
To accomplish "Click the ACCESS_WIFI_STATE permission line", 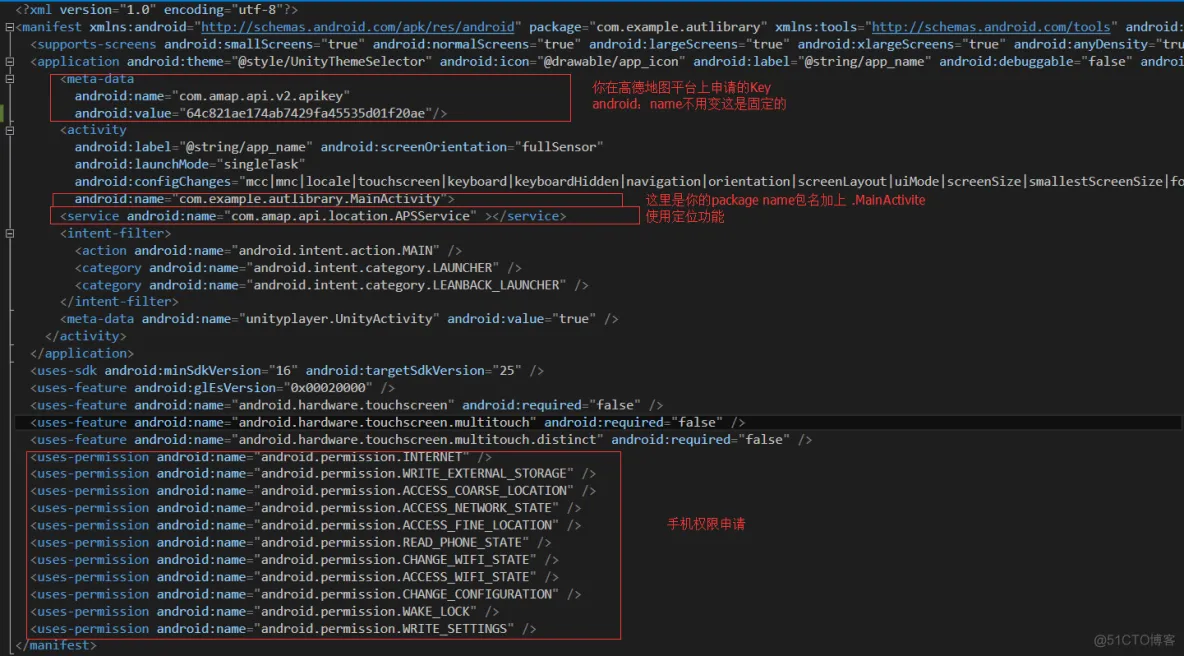I will tap(294, 578).
